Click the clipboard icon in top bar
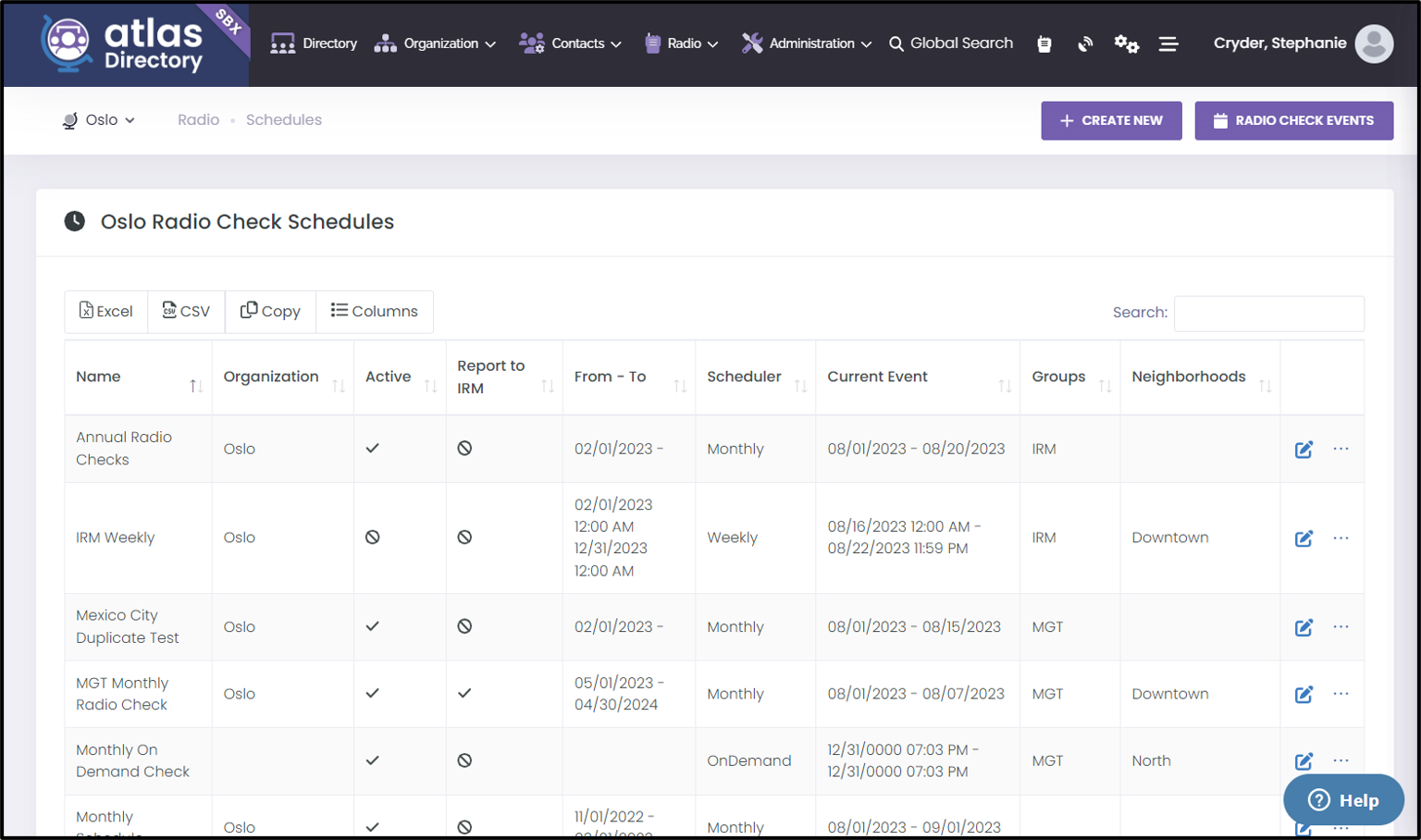 pos(1044,43)
